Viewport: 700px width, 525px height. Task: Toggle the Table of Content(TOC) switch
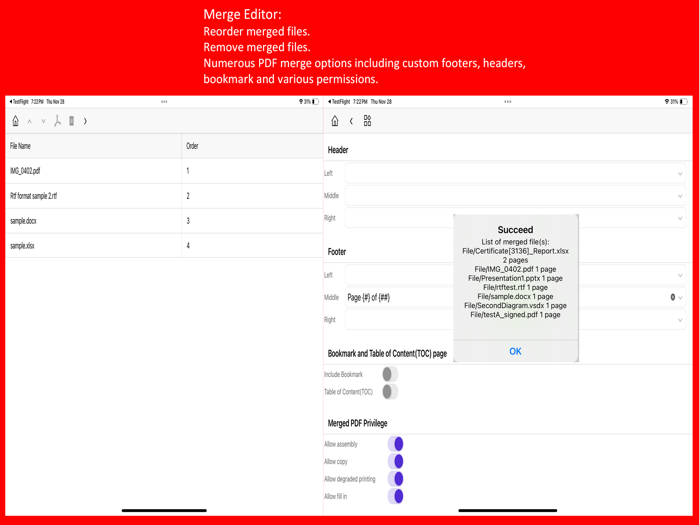(390, 392)
